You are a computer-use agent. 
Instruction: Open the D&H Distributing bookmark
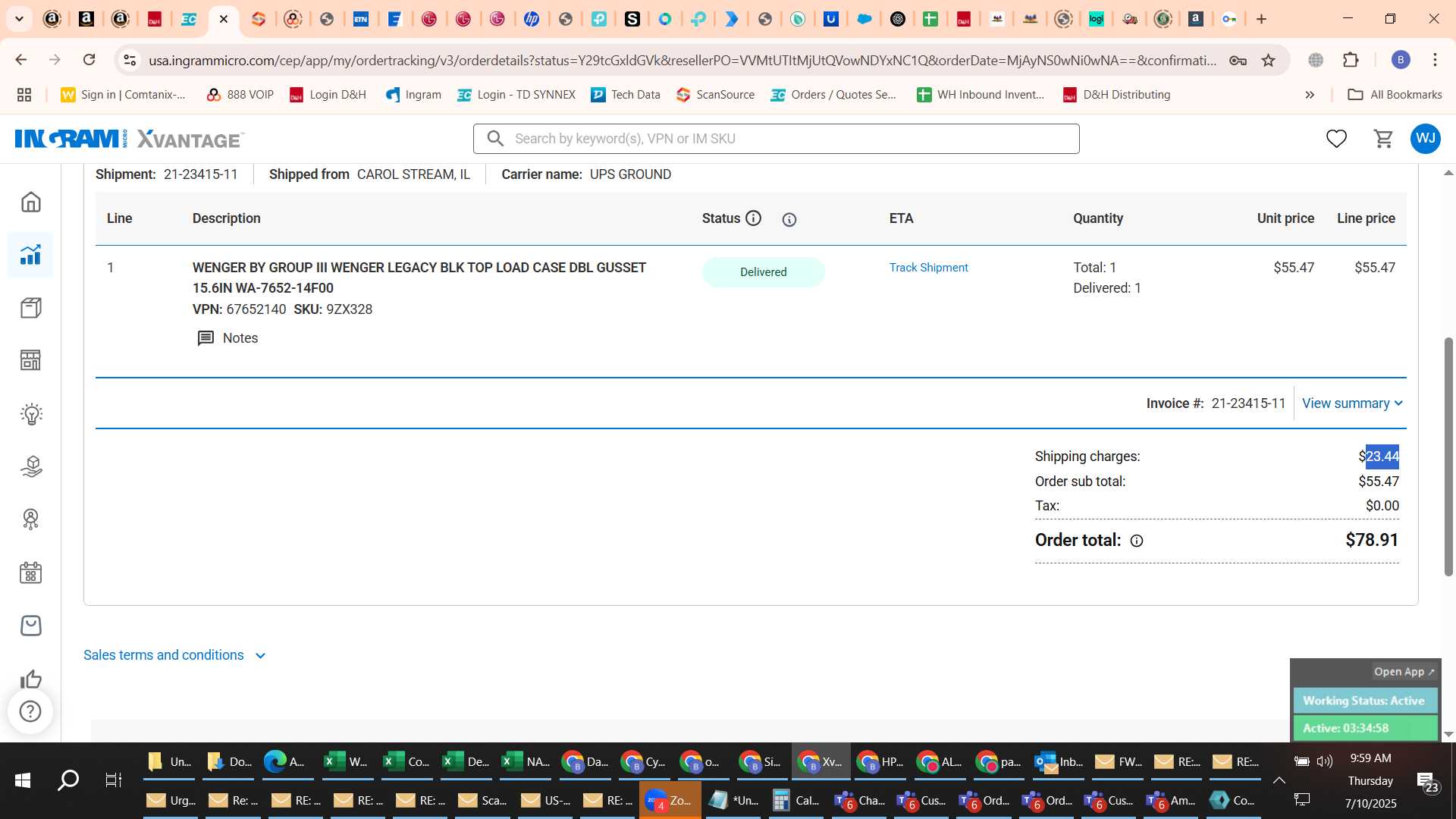pyautogui.click(x=1116, y=95)
